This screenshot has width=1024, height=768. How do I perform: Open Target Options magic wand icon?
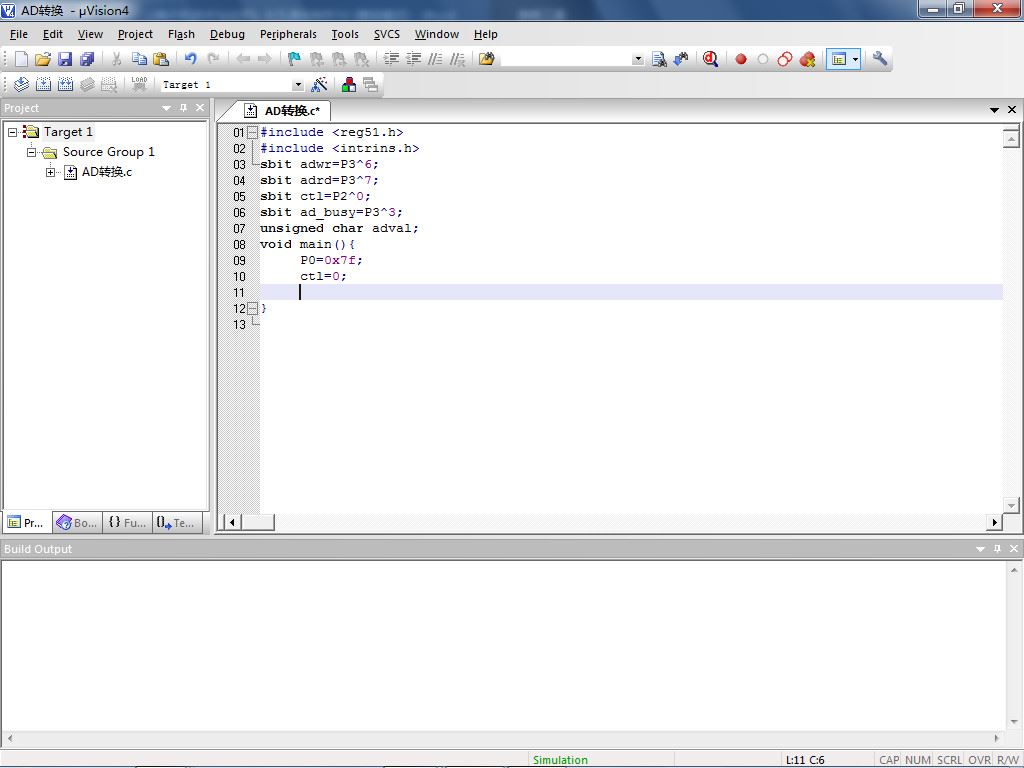point(320,85)
